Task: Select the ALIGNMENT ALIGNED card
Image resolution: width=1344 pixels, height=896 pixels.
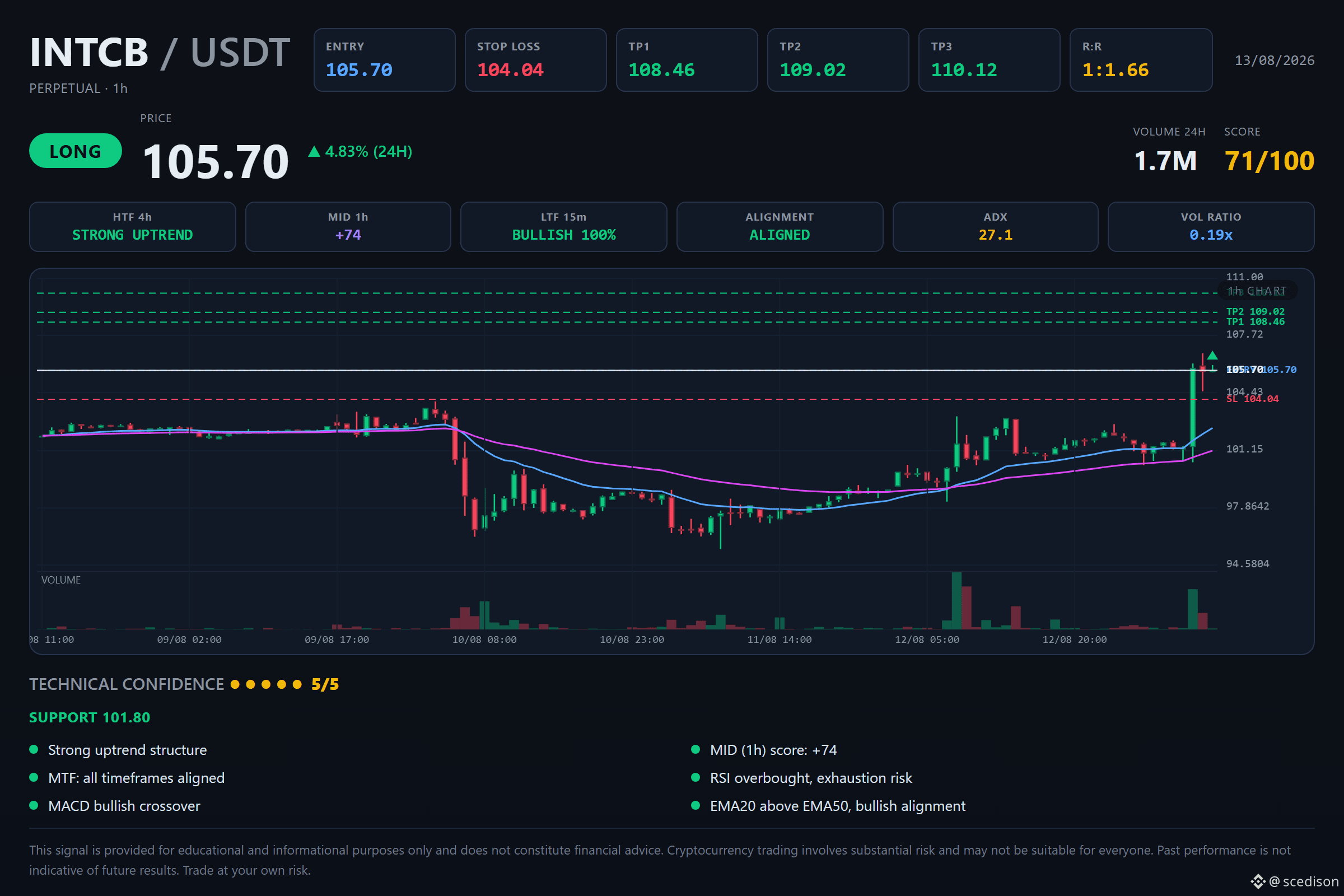Action: tap(780, 227)
